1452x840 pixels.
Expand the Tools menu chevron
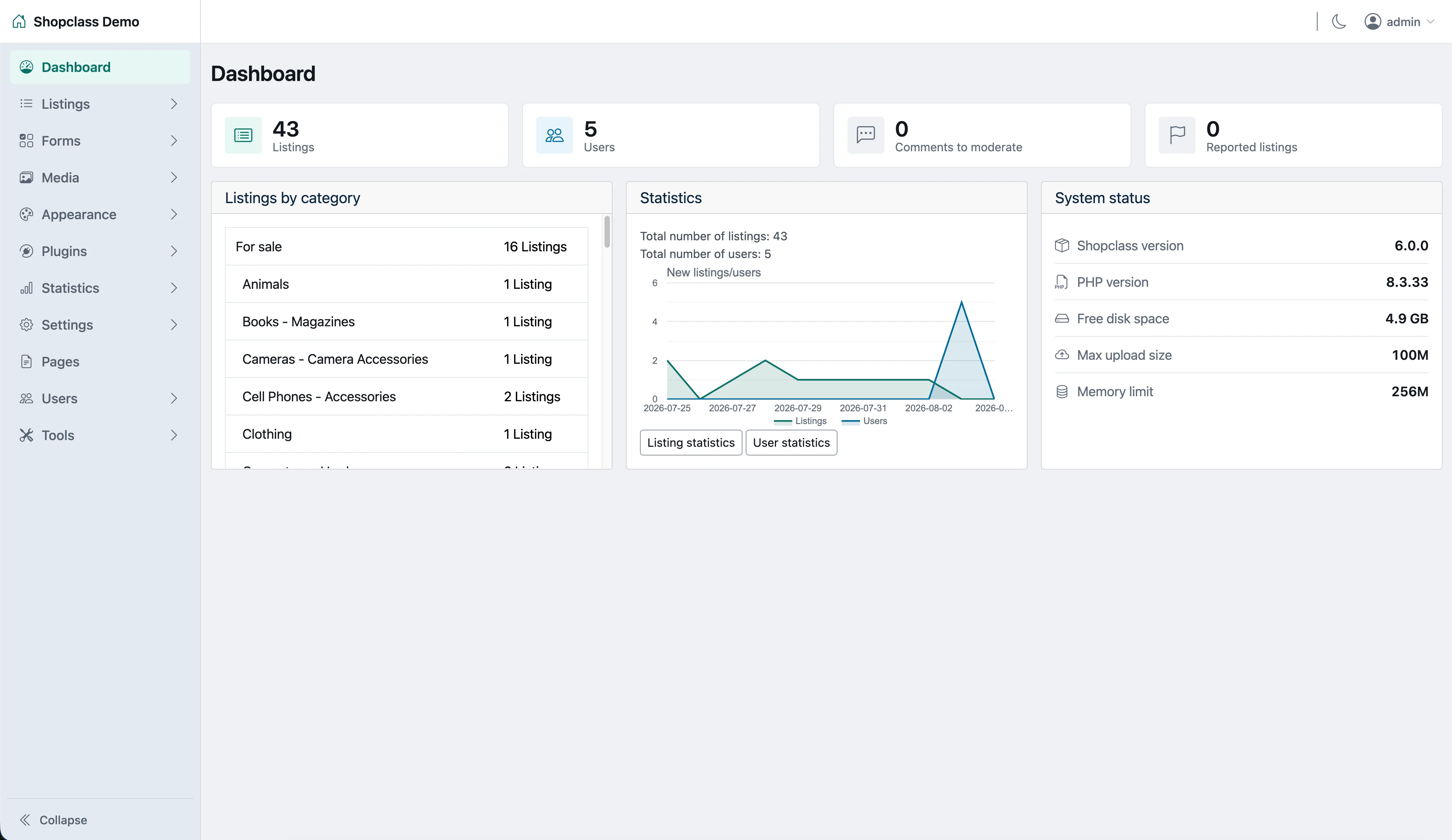pos(173,435)
